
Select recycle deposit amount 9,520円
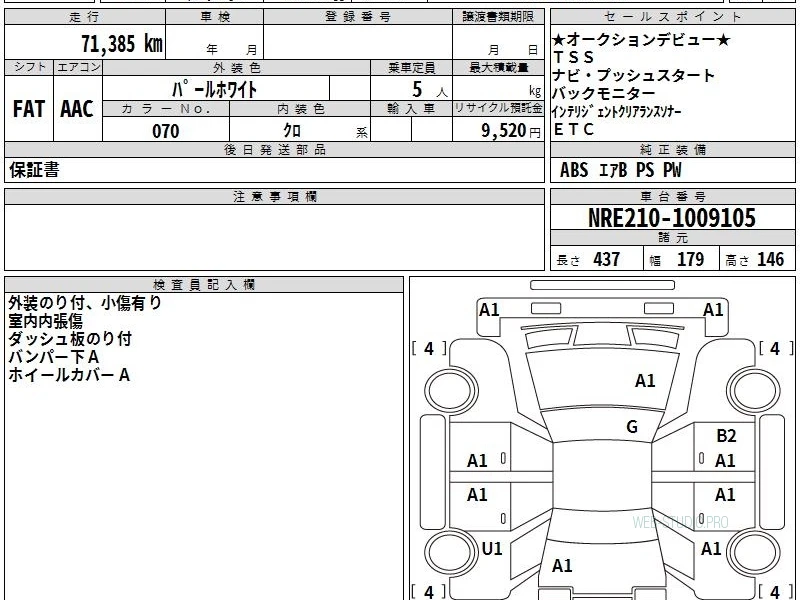click(x=510, y=131)
